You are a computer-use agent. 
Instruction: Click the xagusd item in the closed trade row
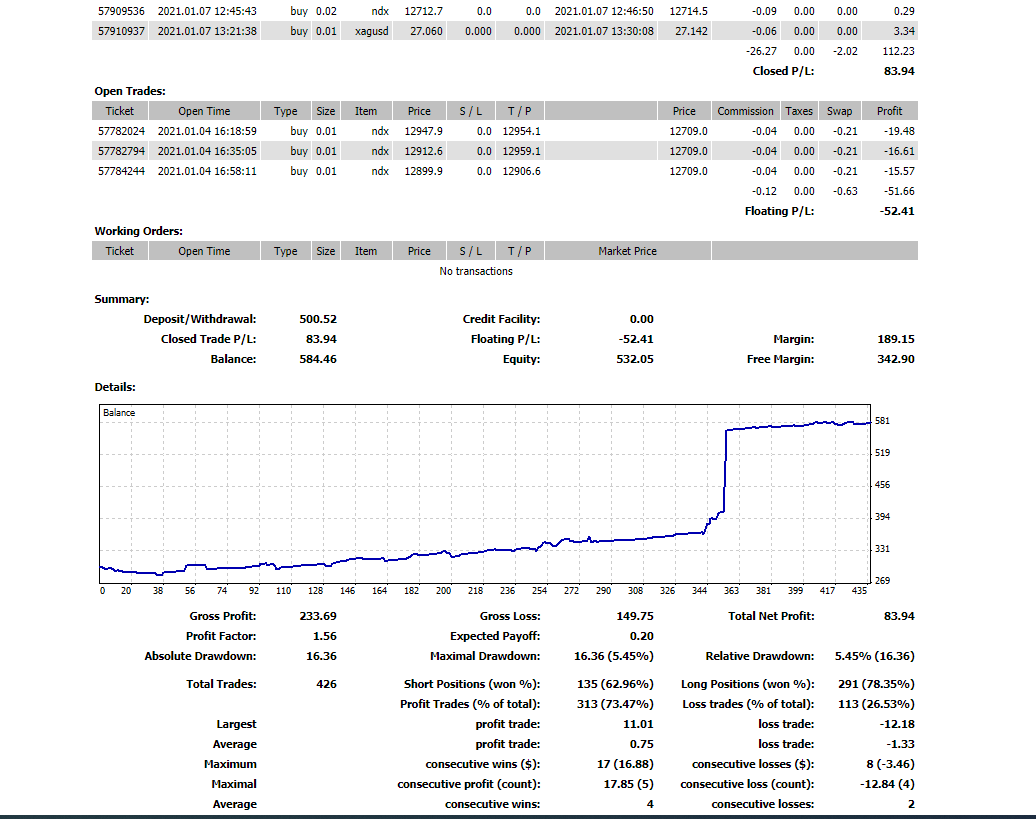coord(371,31)
